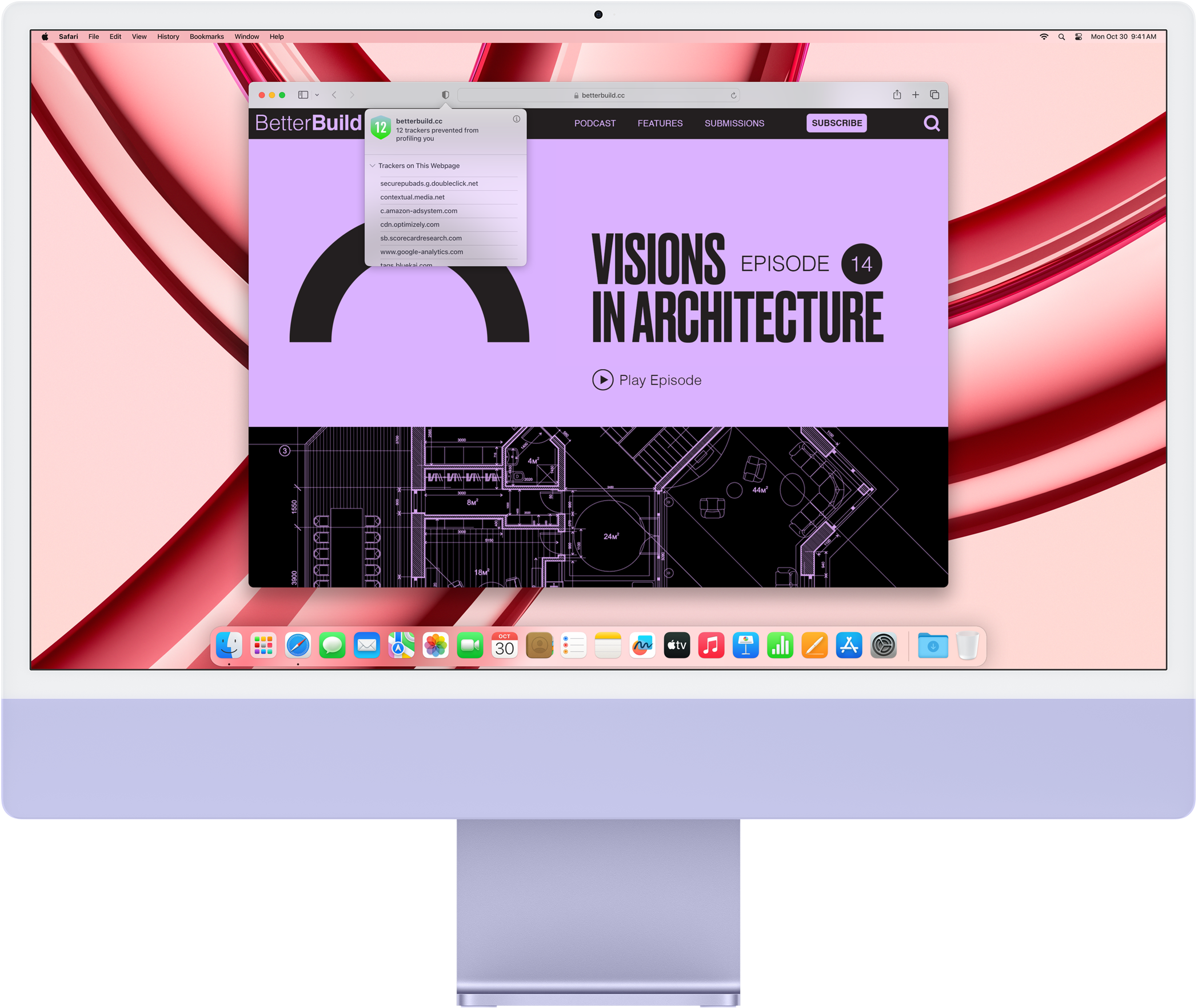The height and width of the screenshot is (1008, 1198).
Task: Click the architectural floor plan image
Action: click(598, 507)
